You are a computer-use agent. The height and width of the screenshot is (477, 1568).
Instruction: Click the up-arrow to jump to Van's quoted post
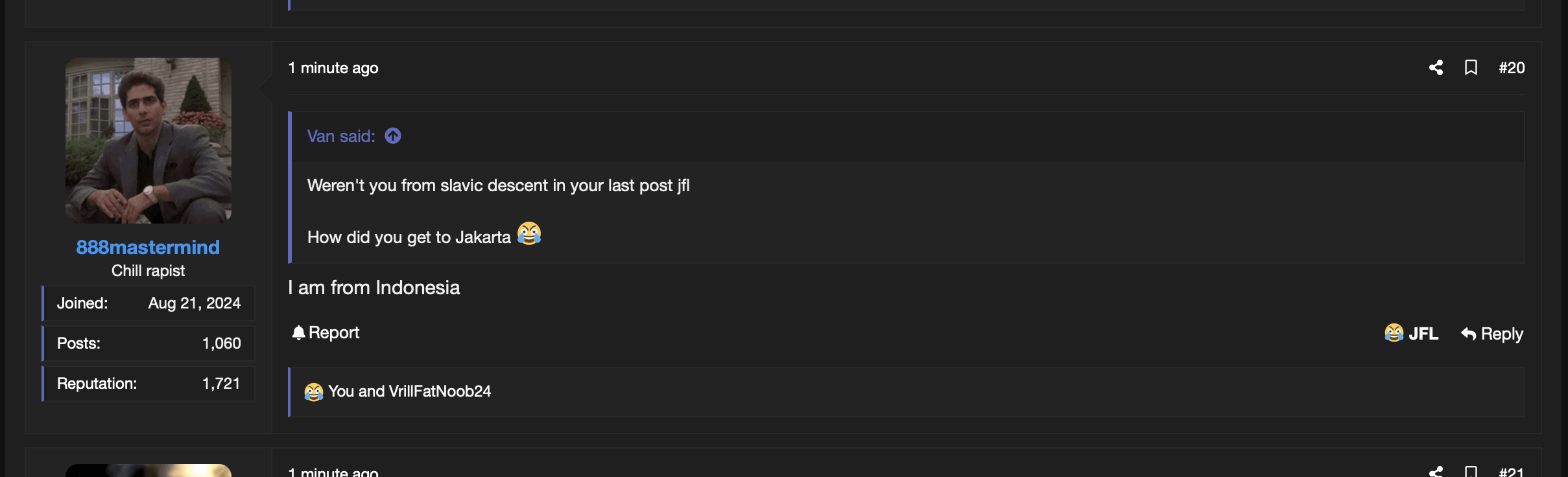click(392, 135)
